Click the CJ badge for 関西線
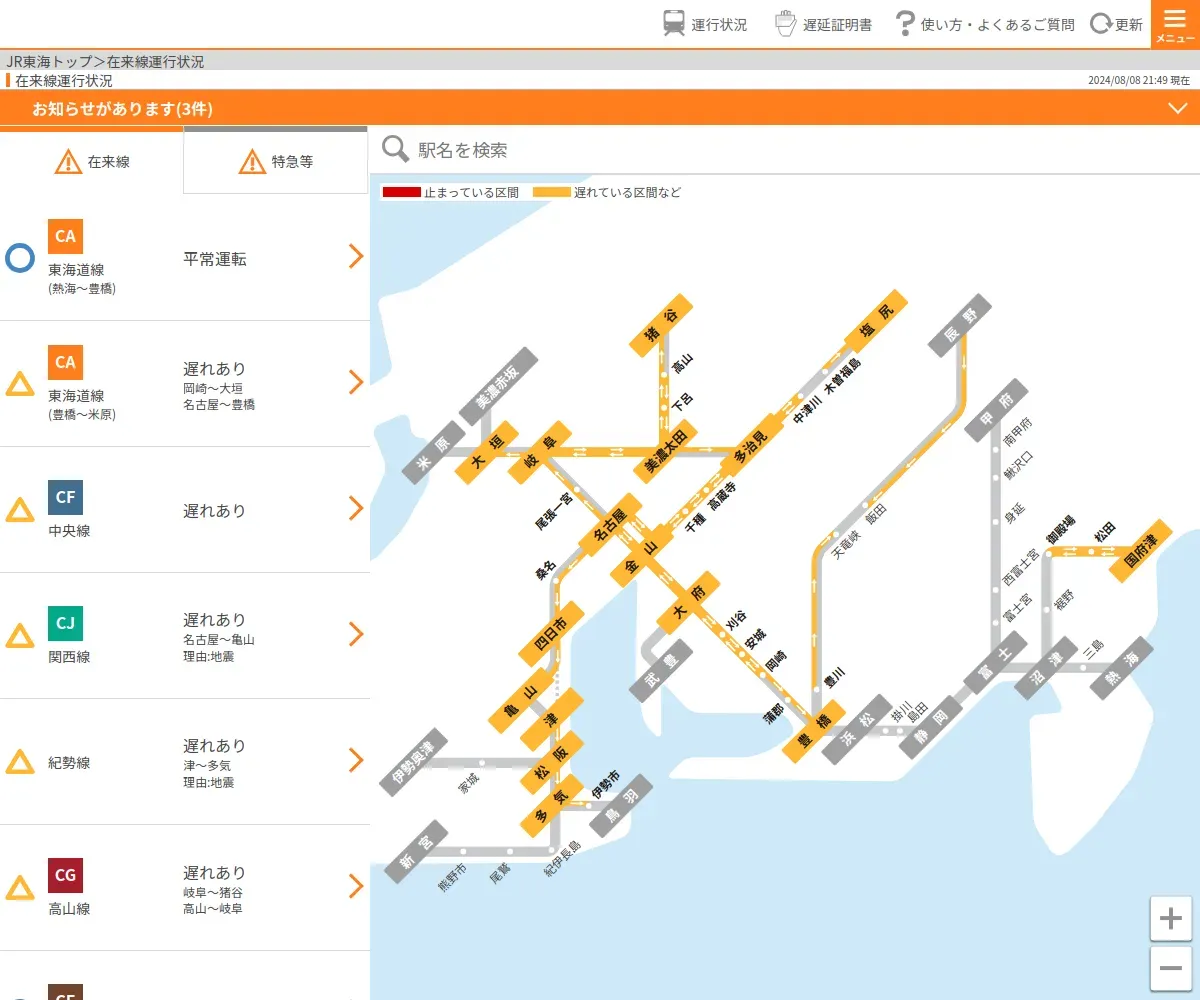 tap(65, 623)
